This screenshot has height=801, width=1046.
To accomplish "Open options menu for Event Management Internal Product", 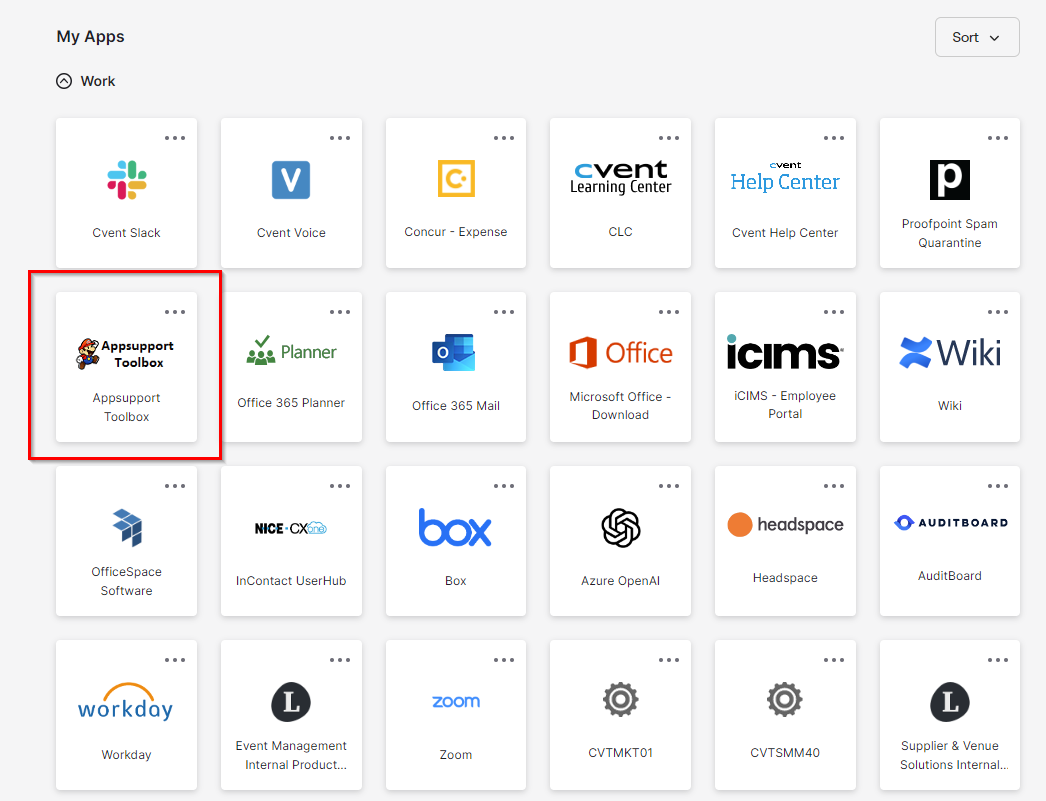I will pos(340,660).
